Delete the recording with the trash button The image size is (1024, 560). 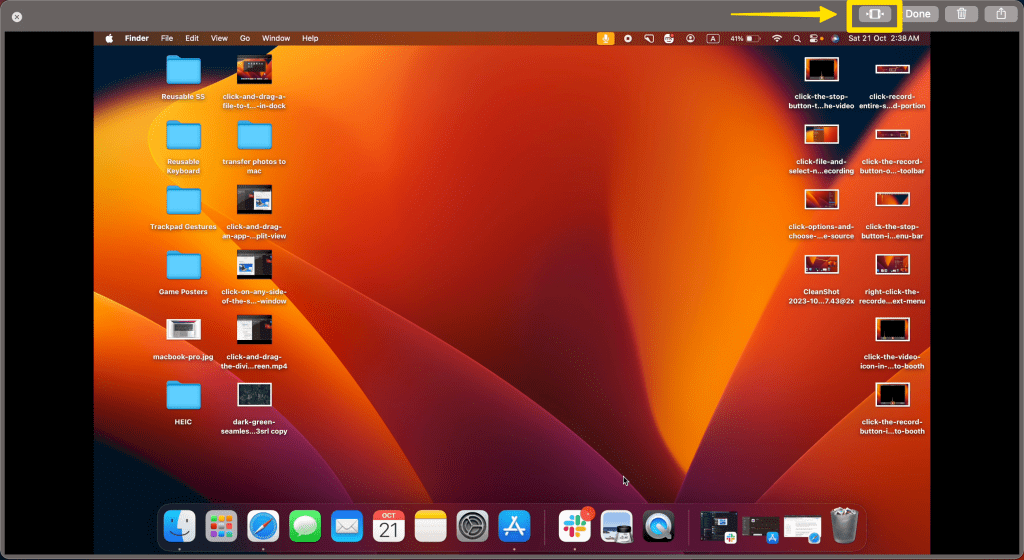pyautogui.click(x=961, y=14)
